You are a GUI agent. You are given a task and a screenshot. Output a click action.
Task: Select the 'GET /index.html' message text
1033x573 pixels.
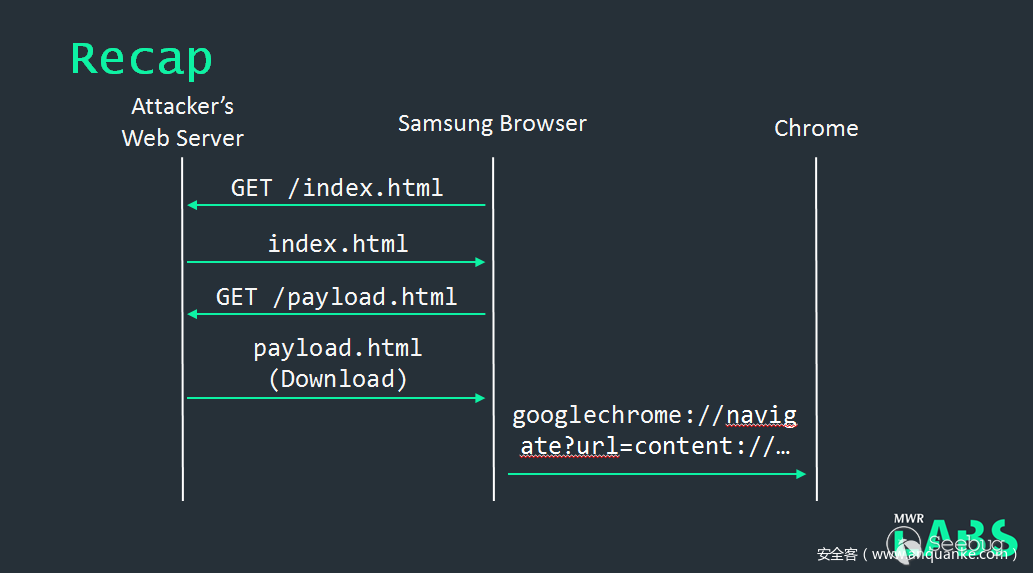point(337,188)
